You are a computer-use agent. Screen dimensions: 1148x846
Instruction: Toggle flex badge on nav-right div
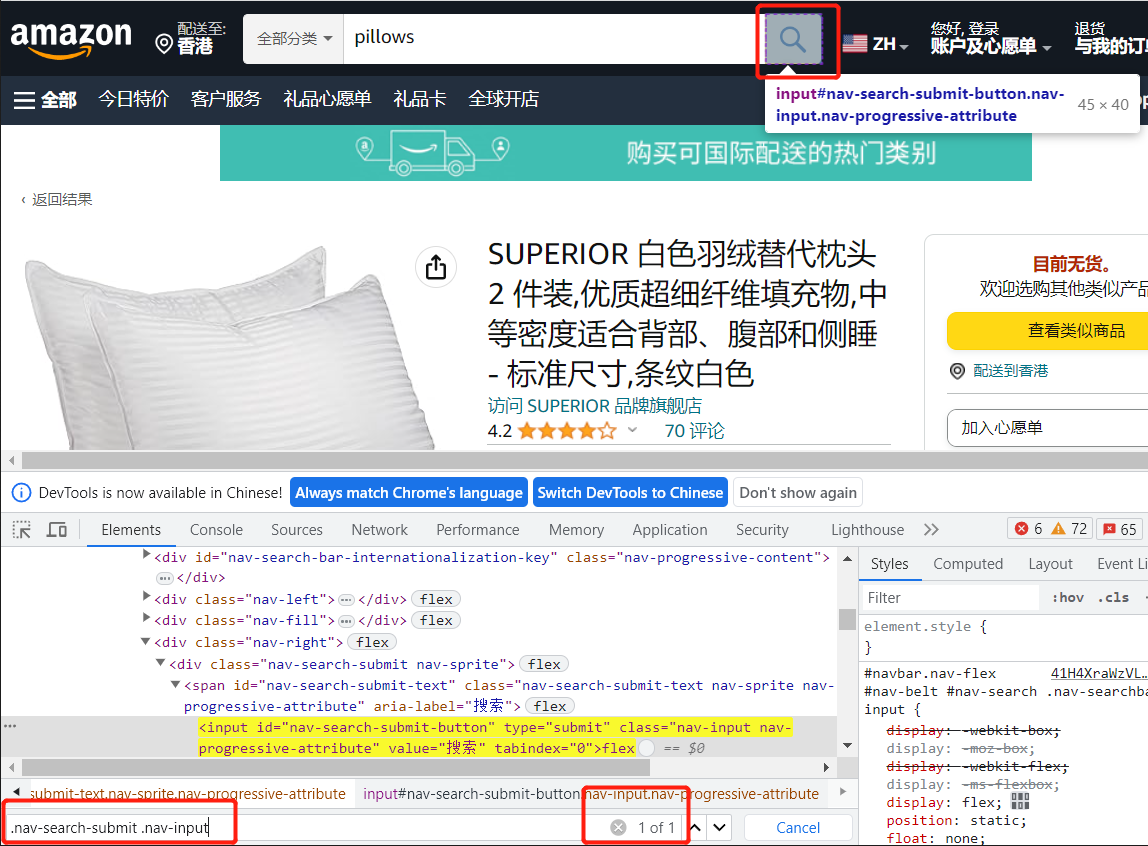[373, 643]
